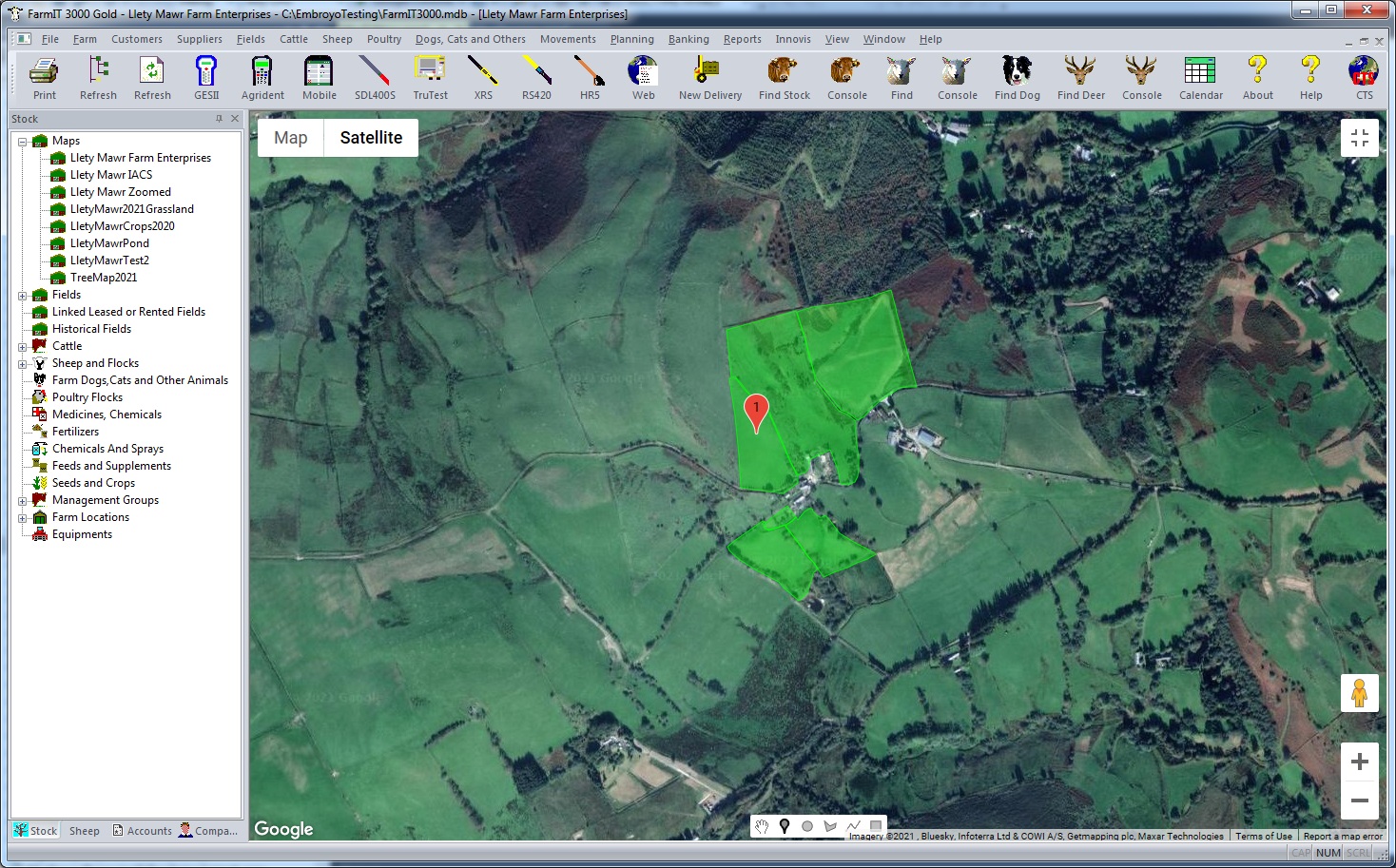Click the About question mark icon

[x=1257, y=77]
